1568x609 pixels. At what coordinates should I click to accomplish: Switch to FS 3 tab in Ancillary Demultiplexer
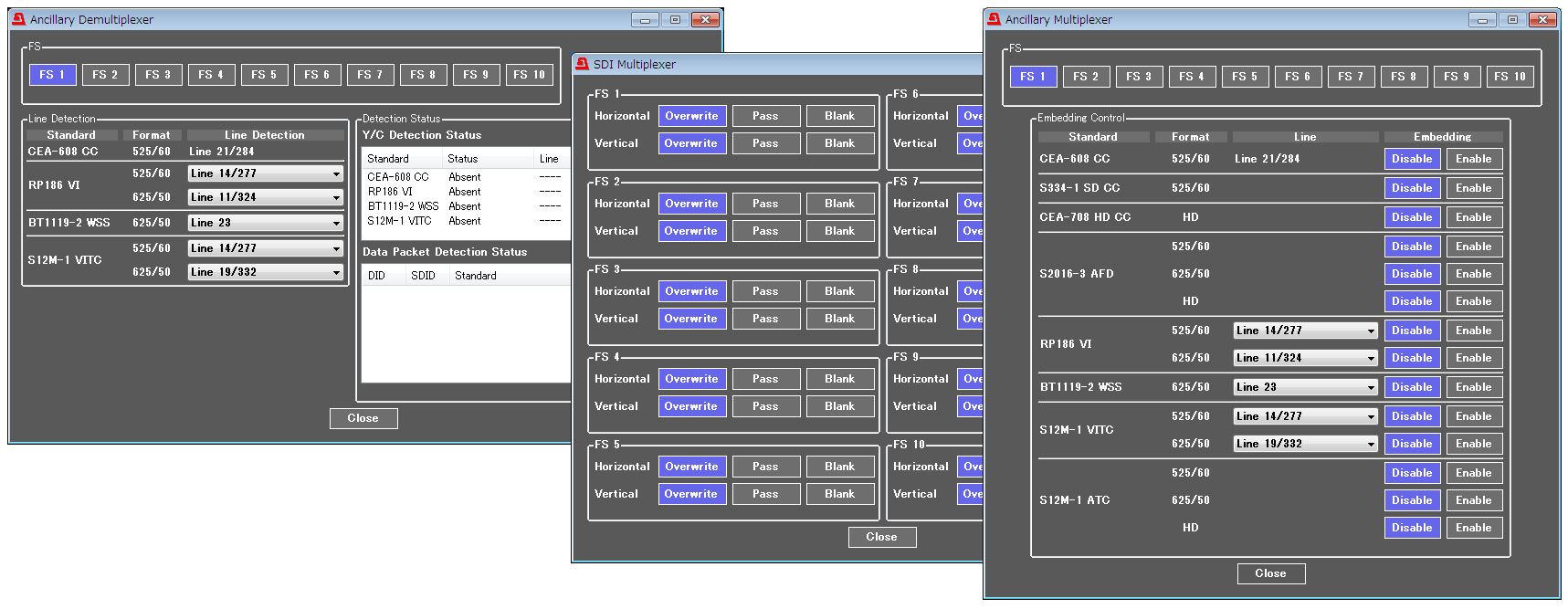[x=158, y=75]
